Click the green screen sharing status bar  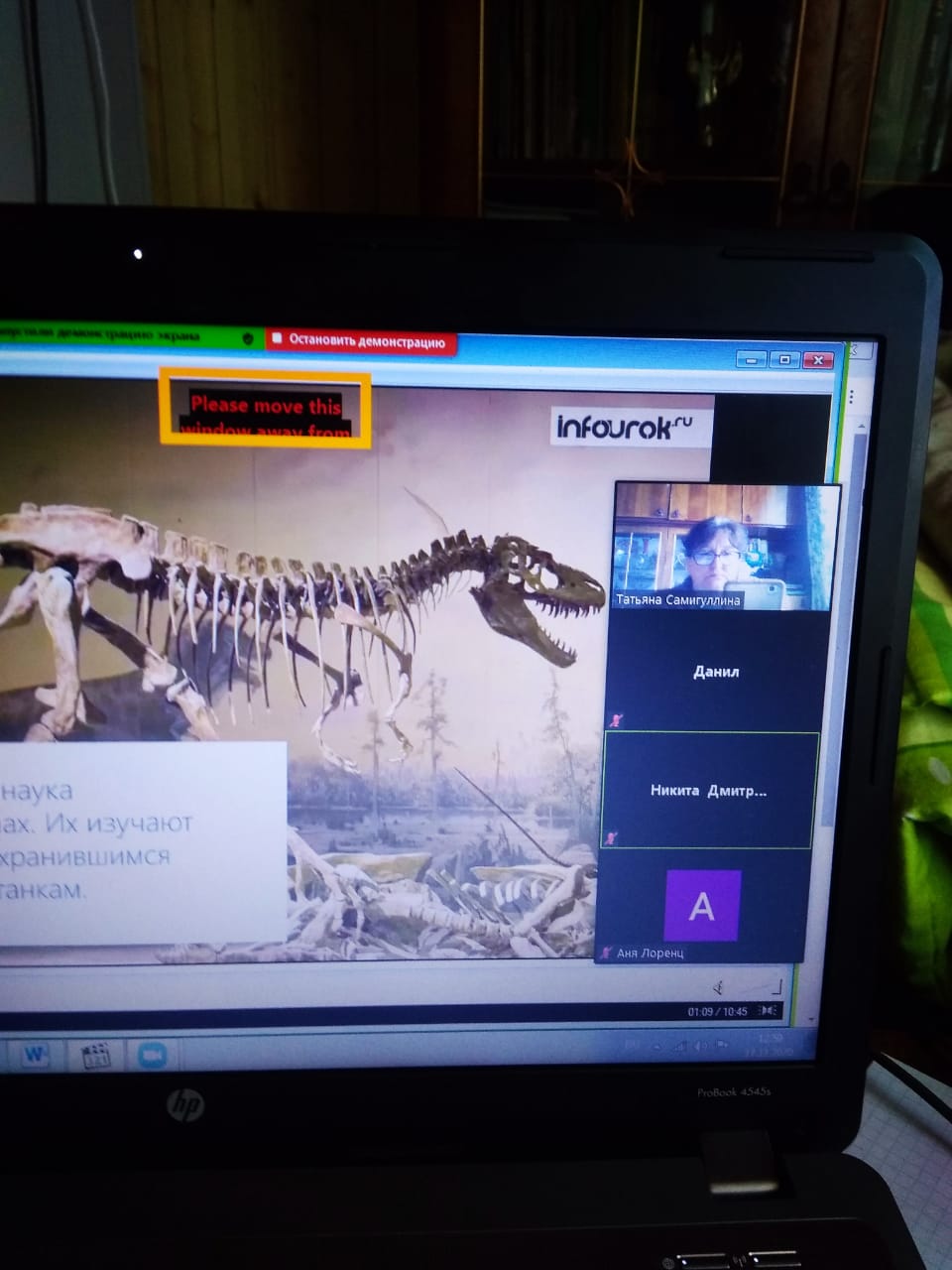pyautogui.click(x=119, y=336)
